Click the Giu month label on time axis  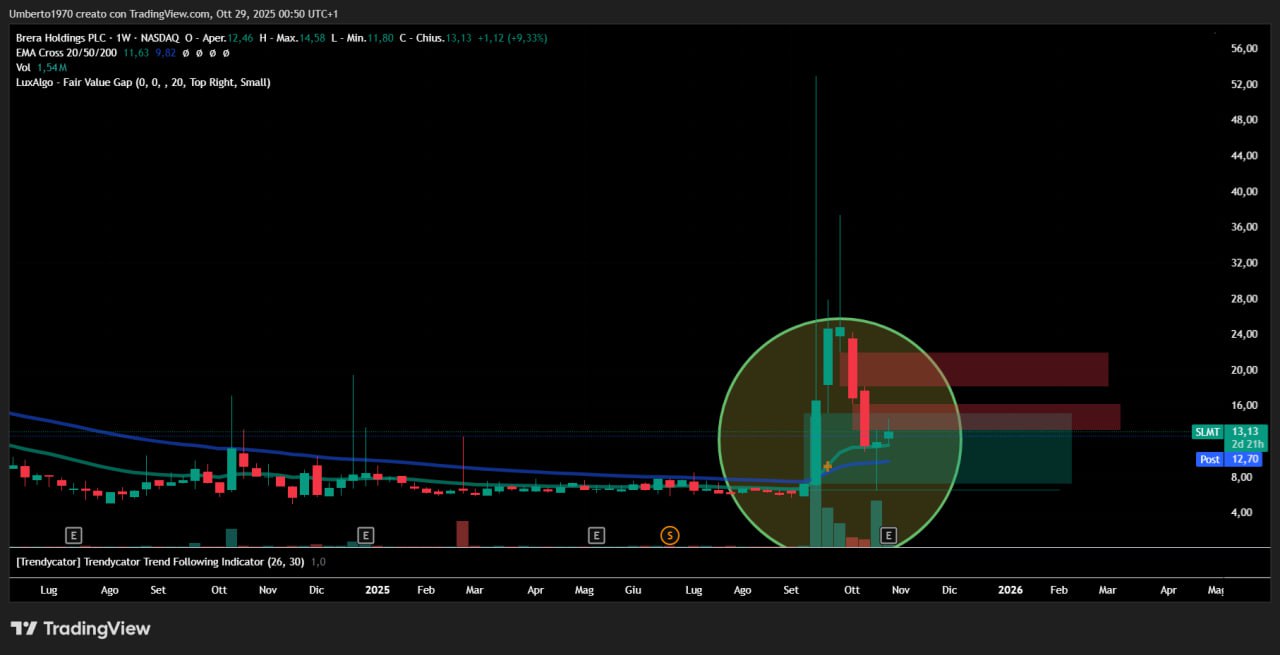(x=633, y=590)
